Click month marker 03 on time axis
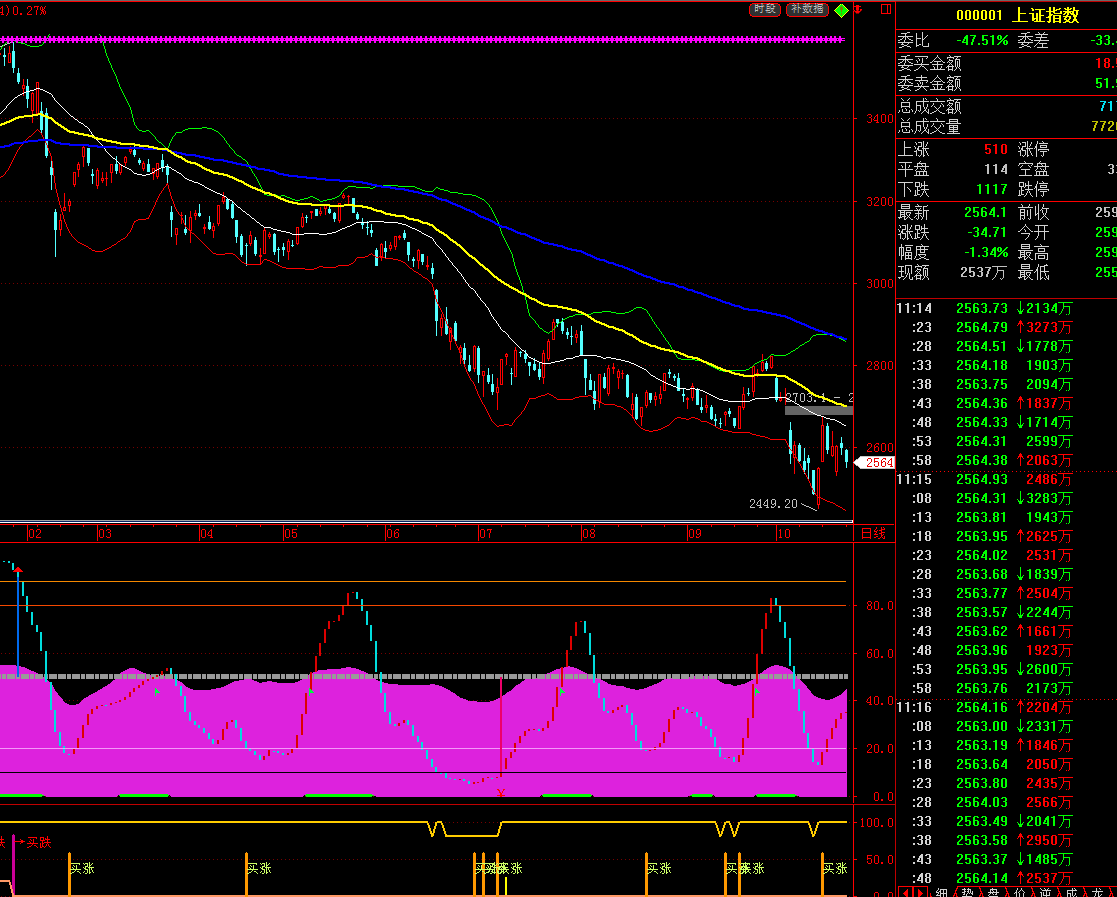The image size is (1117, 897). point(105,534)
